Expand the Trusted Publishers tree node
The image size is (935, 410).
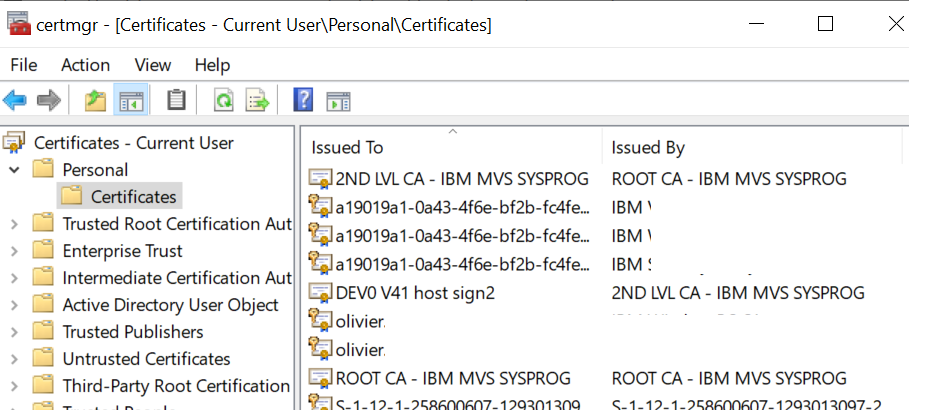pos(14,332)
